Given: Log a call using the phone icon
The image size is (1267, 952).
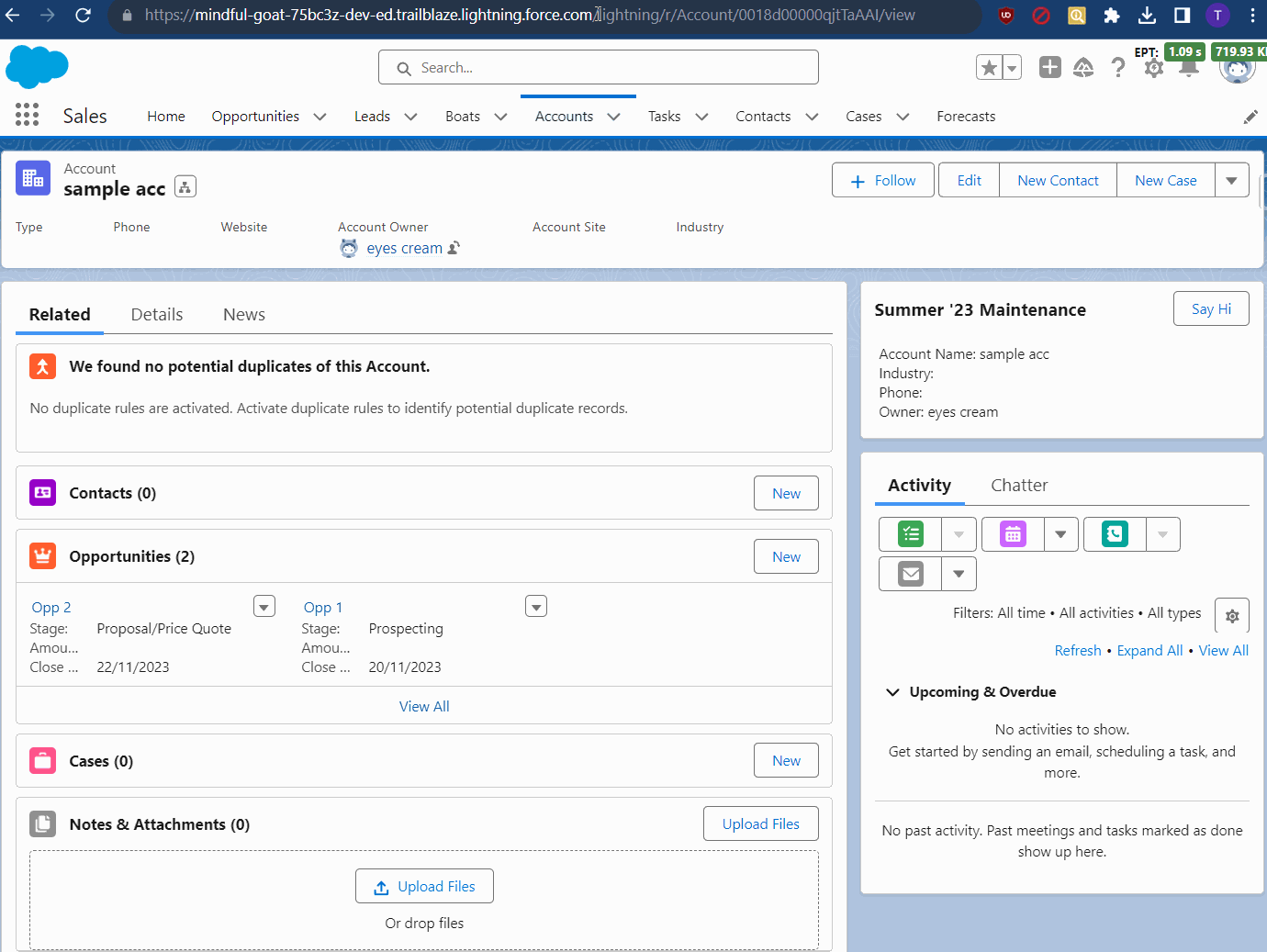Looking at the screenshot, I should 1114,533.
